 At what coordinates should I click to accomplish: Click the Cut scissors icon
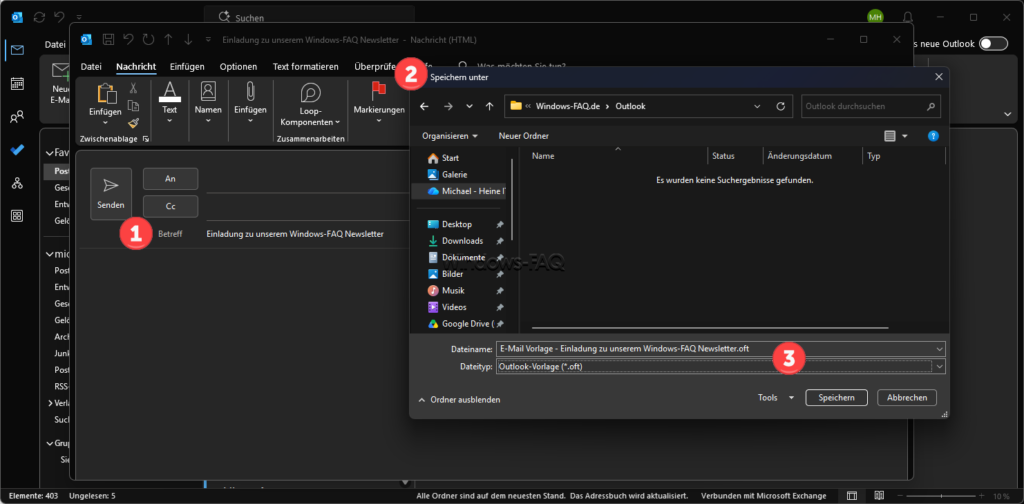click(x=133, y=88)
